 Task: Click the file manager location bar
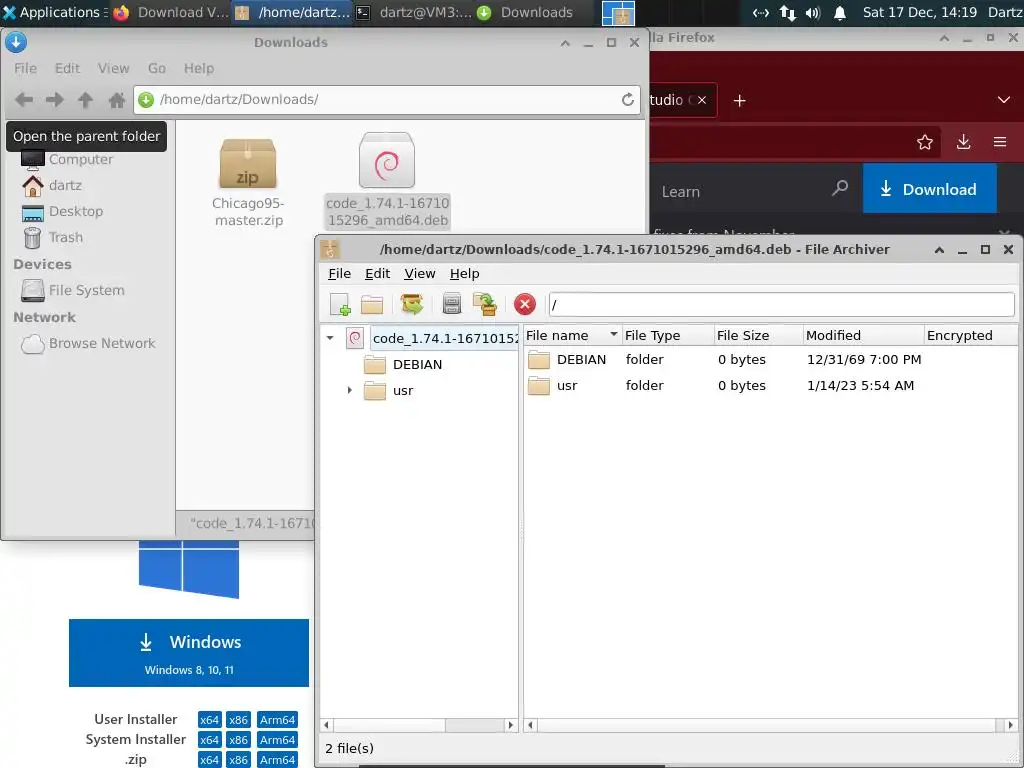coord(387,99)
